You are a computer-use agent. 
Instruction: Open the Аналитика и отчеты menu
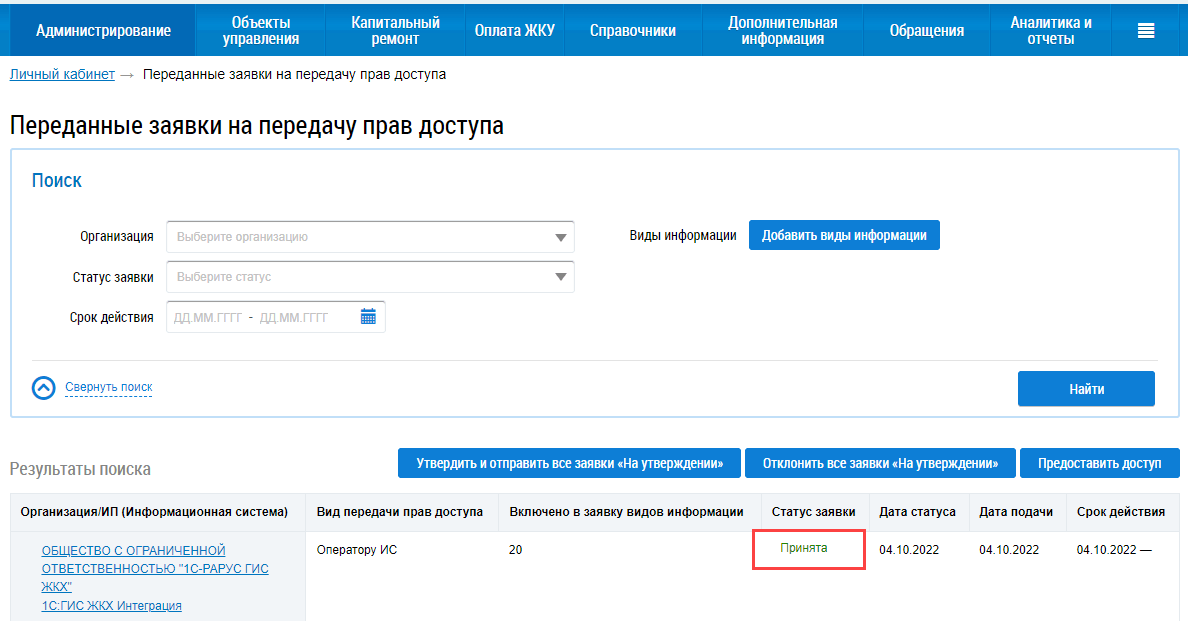pos(1050,31)
